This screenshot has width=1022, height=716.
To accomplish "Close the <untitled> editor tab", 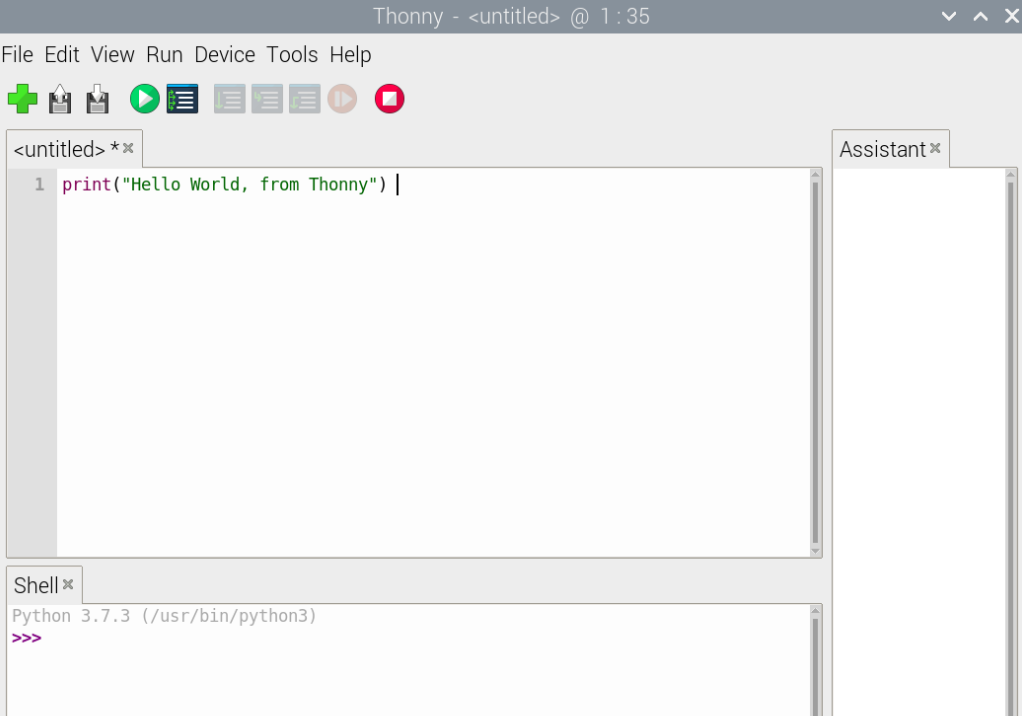I will click(x=128, y=148).
